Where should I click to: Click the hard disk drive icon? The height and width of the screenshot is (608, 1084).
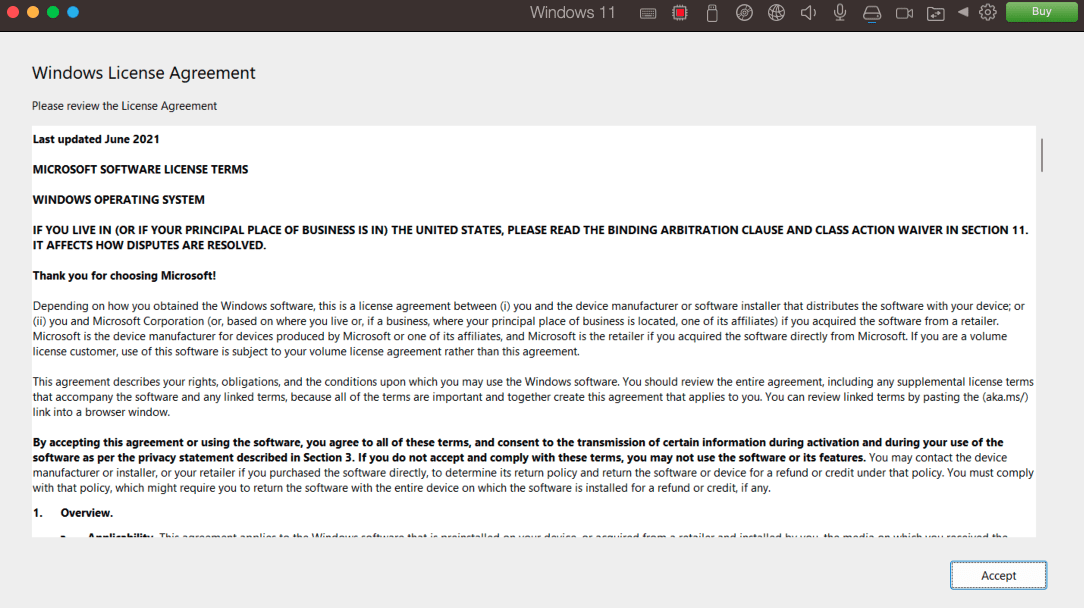pos(872,13)
